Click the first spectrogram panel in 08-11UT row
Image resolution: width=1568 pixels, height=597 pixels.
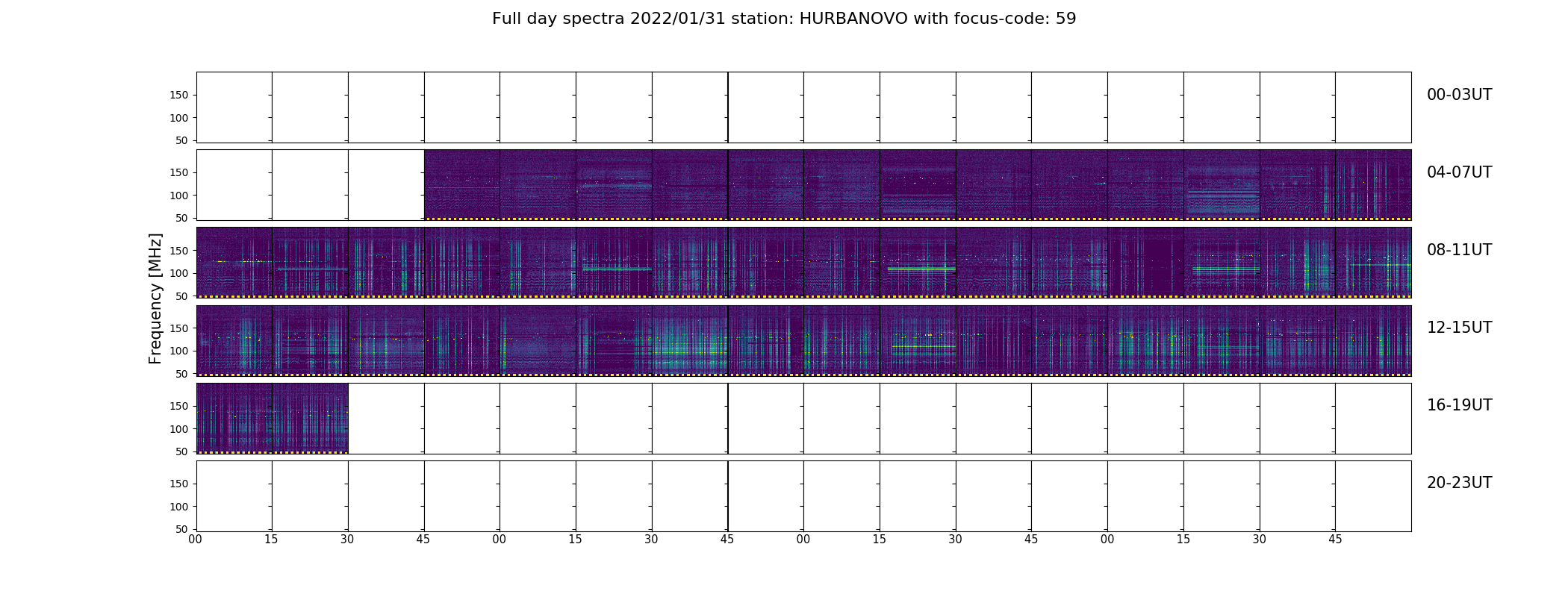pyautogui.click(x=234, y=263)
